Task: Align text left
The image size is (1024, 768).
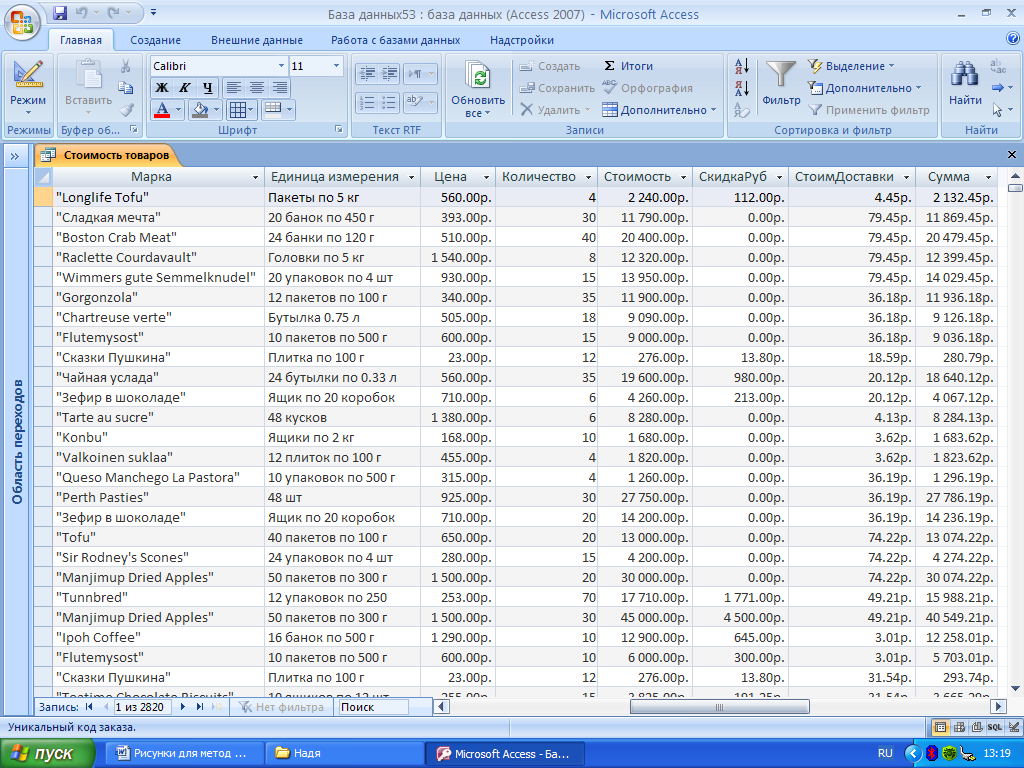Action: click(234, 88)
